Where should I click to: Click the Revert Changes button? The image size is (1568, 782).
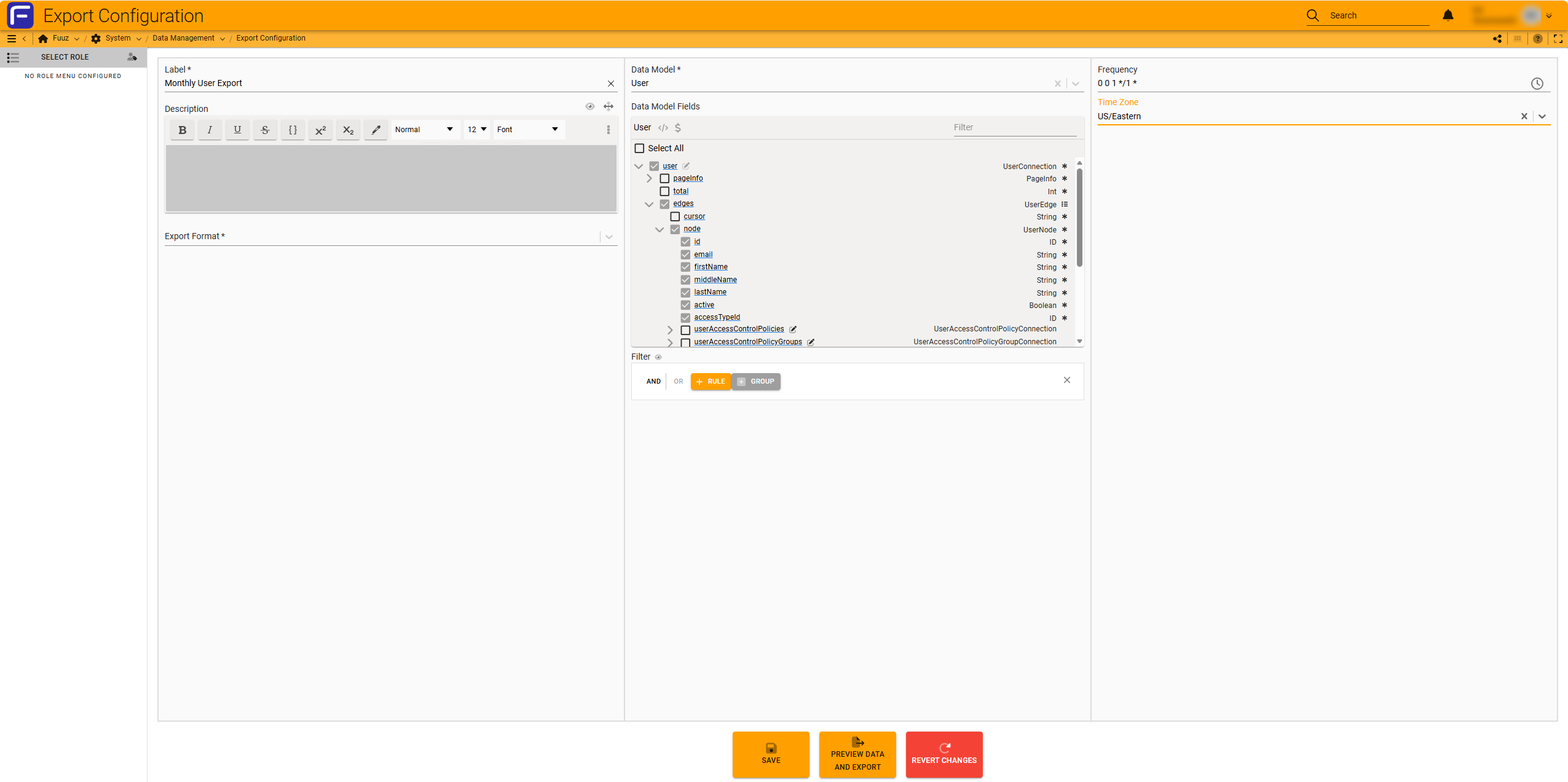click(944, 754)
